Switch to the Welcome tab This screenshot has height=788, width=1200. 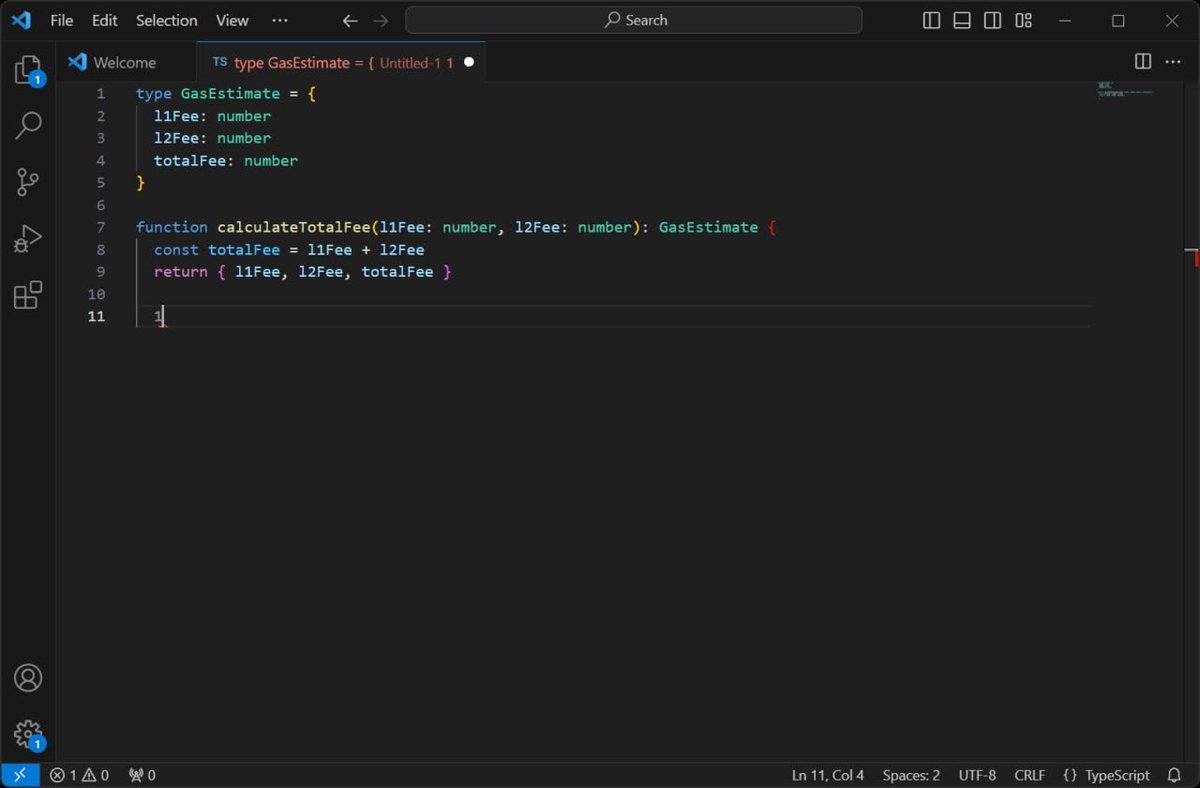point(125,62)
